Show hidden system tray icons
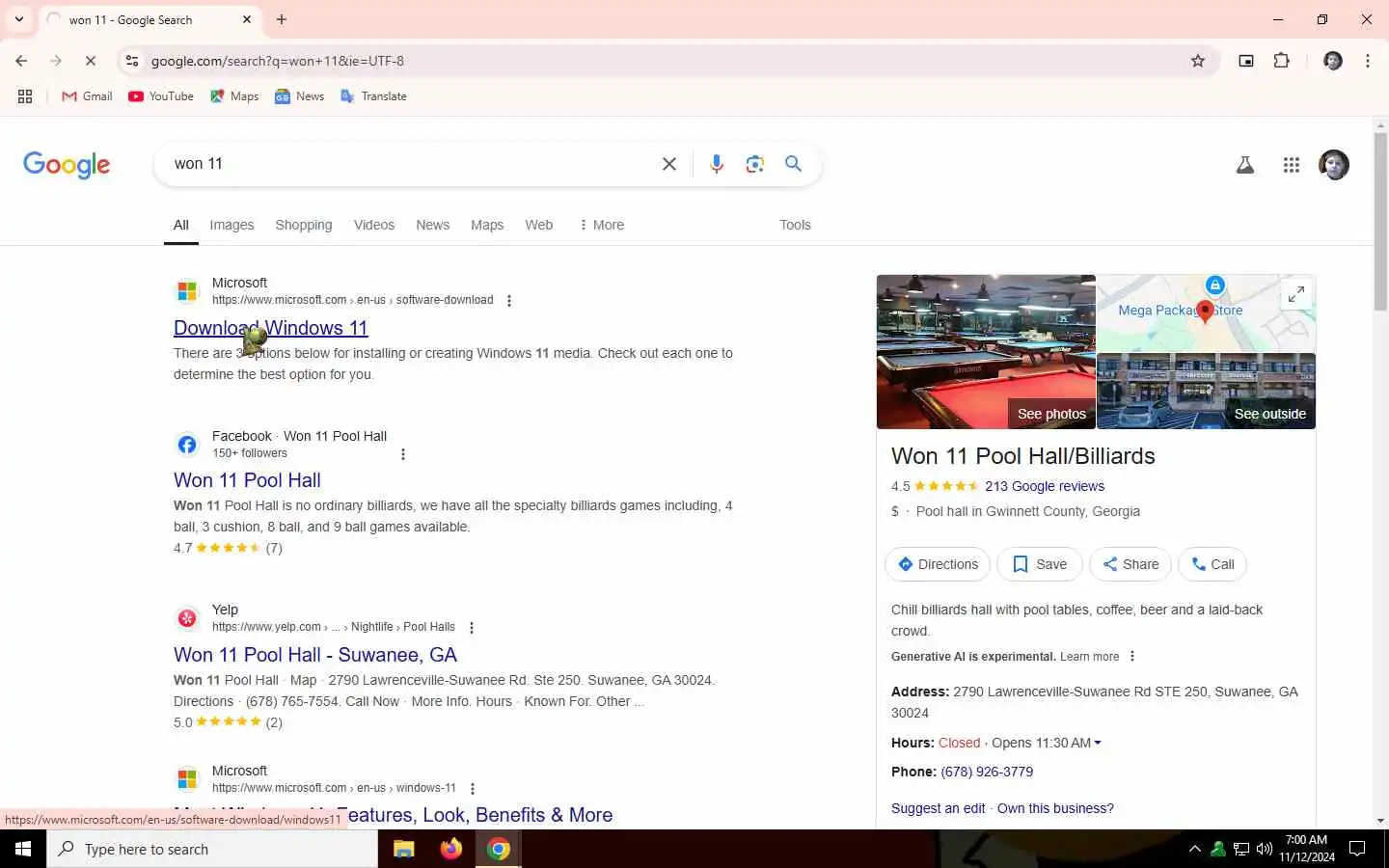Viewport: 1389px width, 868px height. point(1194,849)
